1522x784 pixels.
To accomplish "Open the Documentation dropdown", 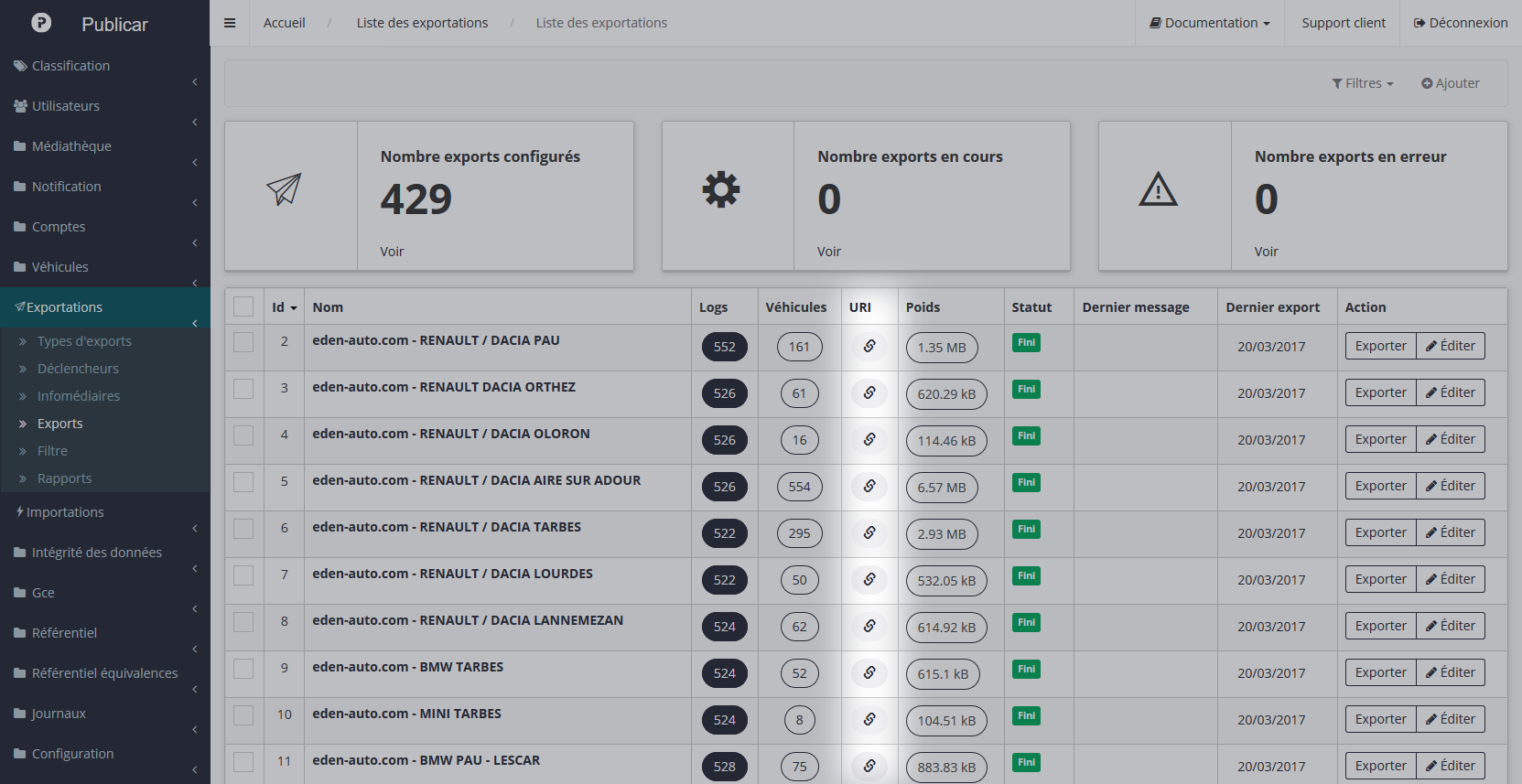I will (x=1210, y=23).
